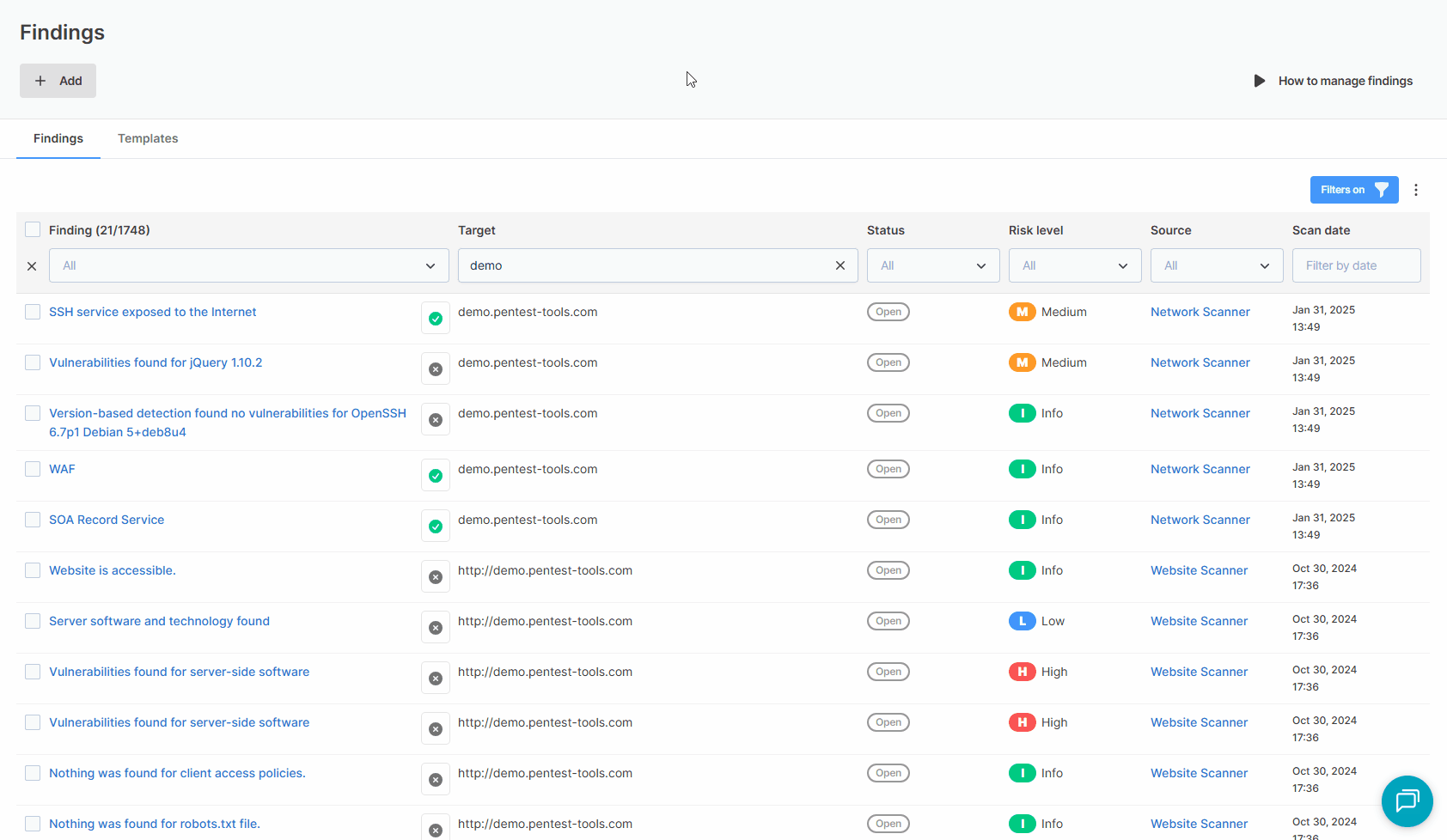Select the Findings tab
This screenshot has width=1447, height=840.
[x=58, y=138]
